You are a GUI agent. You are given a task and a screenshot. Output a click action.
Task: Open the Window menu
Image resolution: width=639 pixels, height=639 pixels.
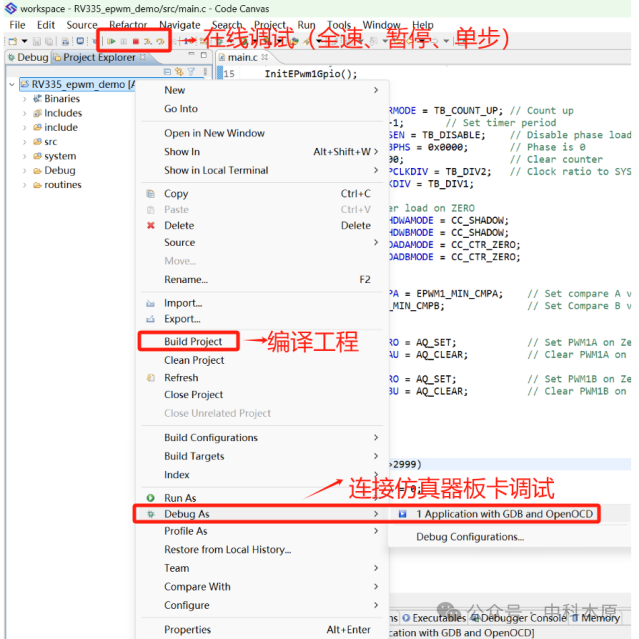(381, 25)
